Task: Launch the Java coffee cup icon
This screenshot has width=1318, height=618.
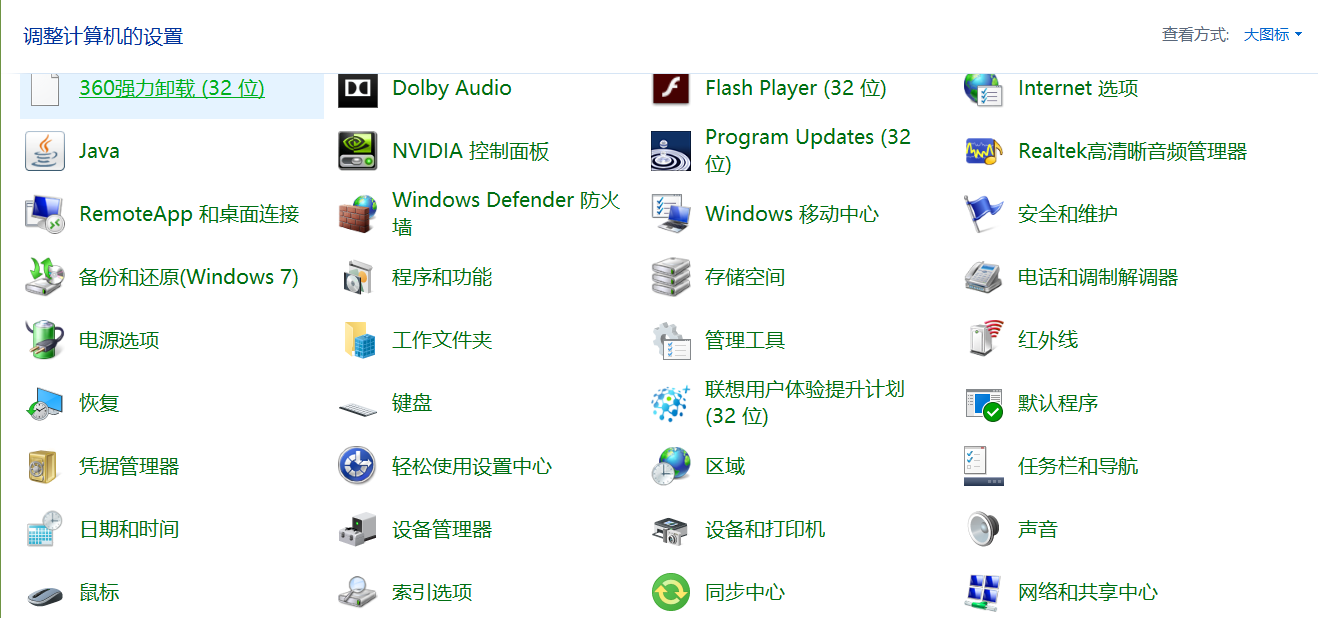Action: click(45, 151)
